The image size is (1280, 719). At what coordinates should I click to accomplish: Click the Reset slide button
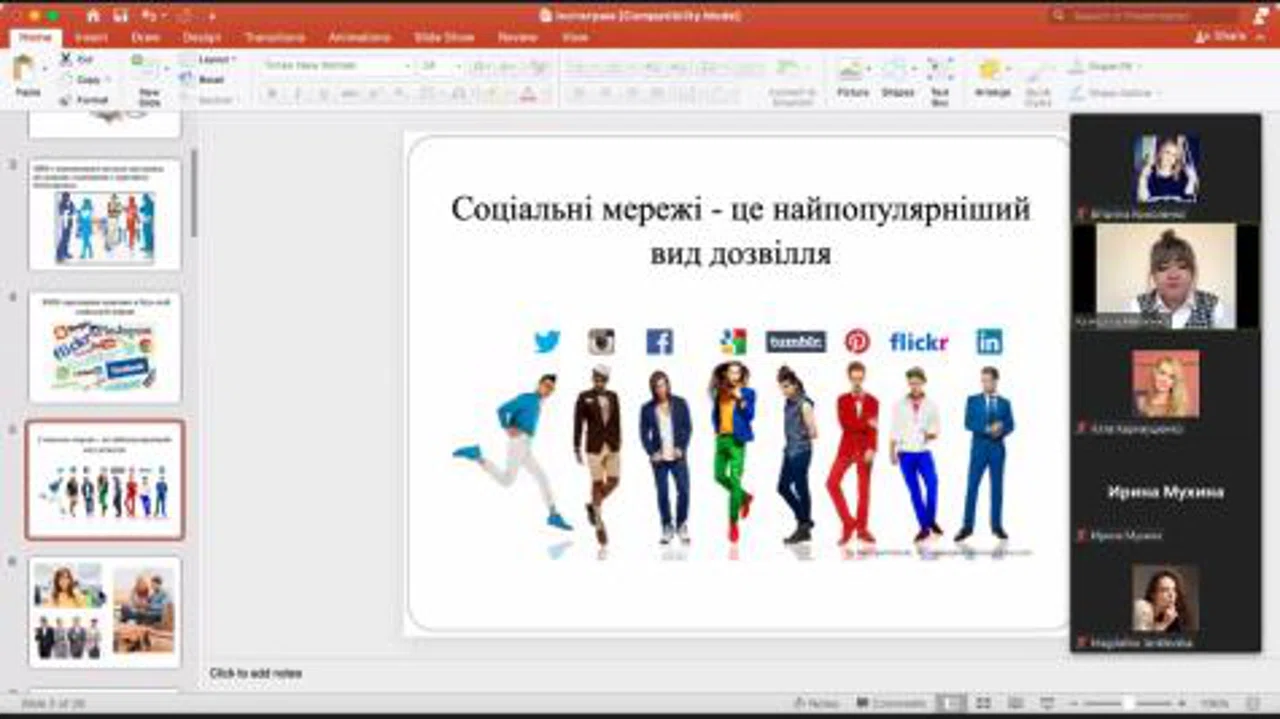[x=204, y=79]
